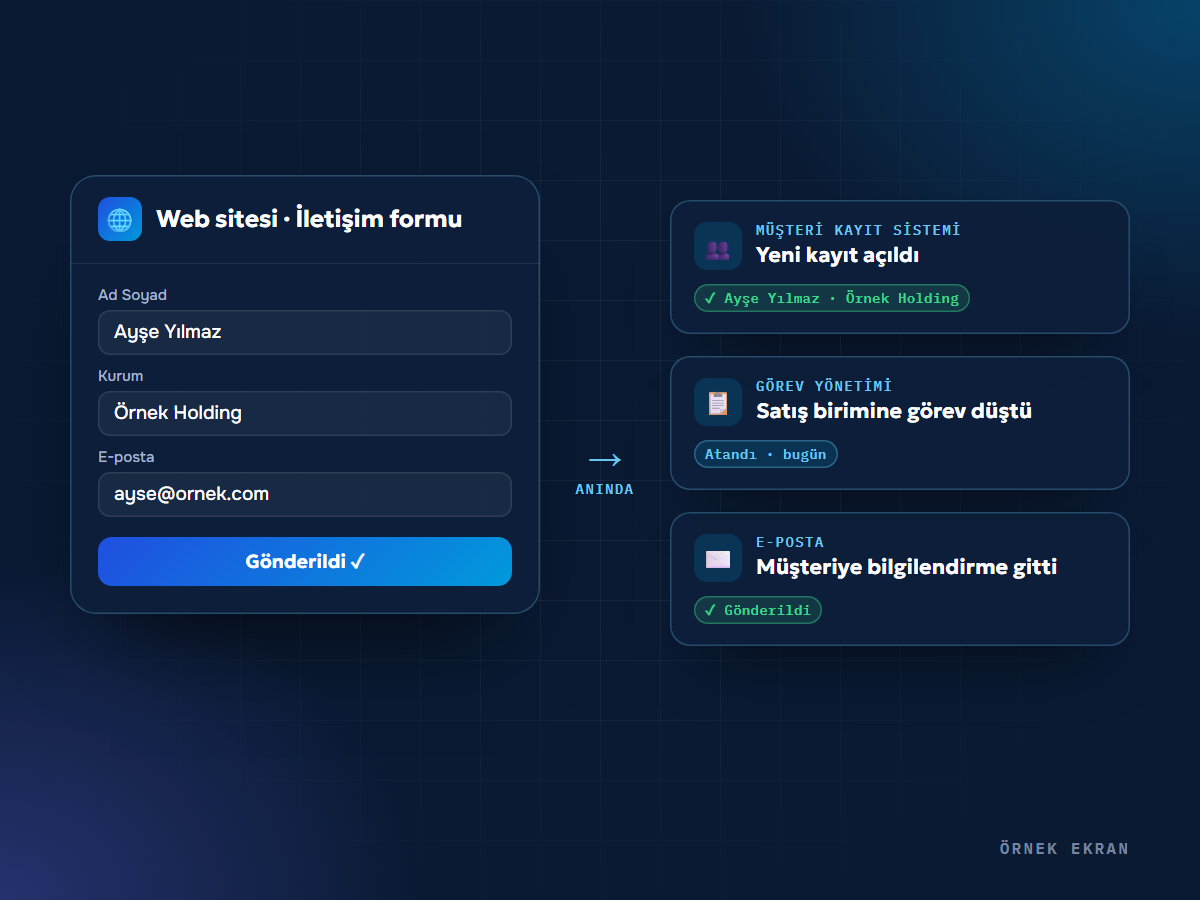1200x900 pixels.
Task: Select the Kurum field with Örnek Holding
Action: (305, 413)
